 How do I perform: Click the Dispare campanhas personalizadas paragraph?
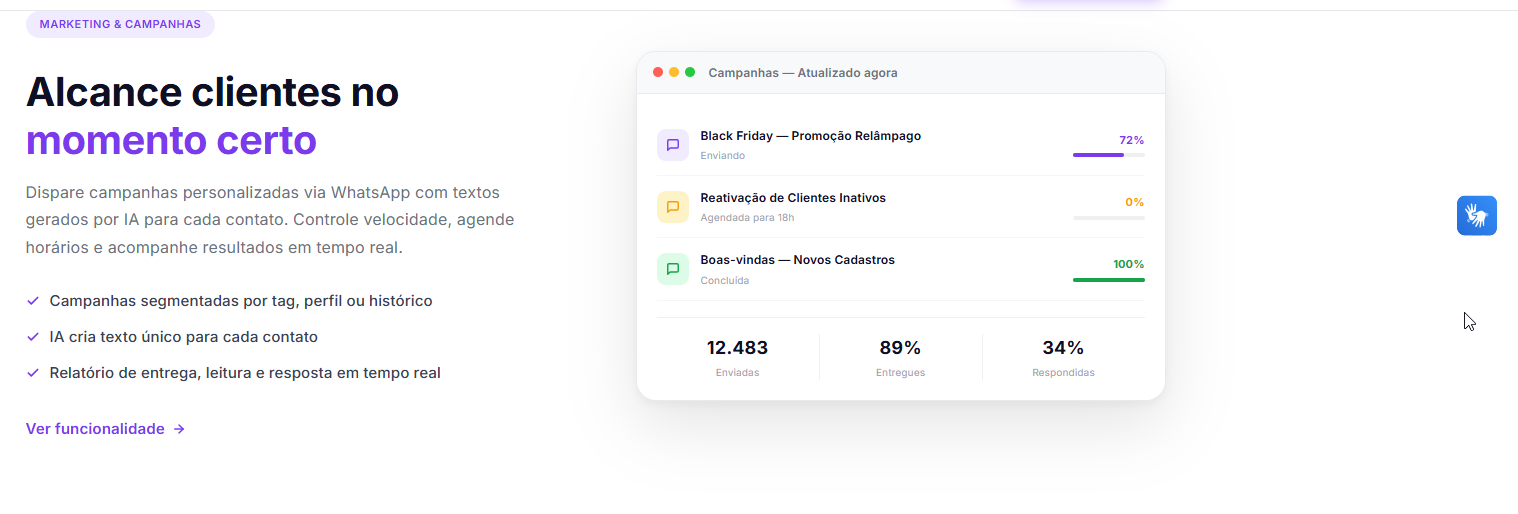pyautogui.click(x=270, y=220)
